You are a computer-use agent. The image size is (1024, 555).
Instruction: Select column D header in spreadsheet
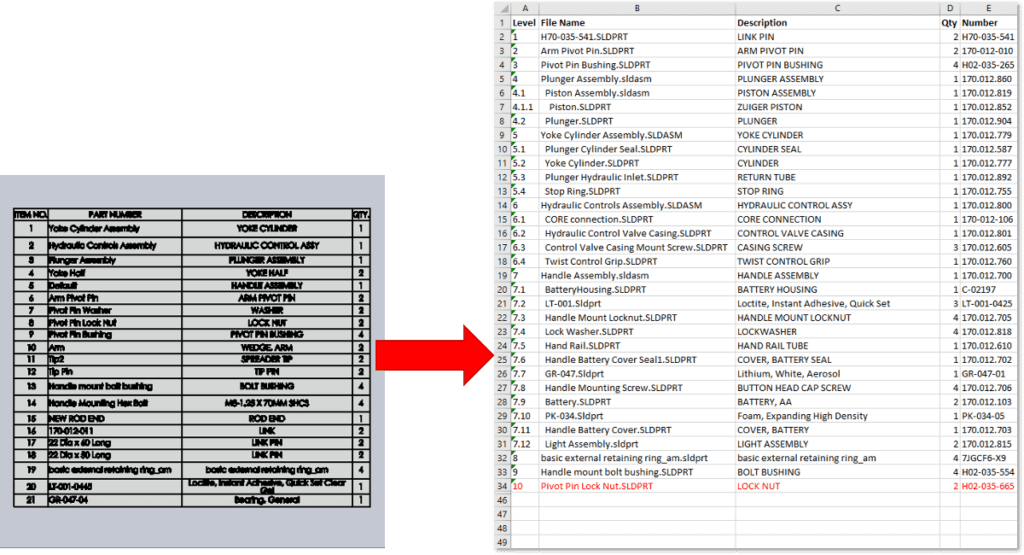pos(950,8)
